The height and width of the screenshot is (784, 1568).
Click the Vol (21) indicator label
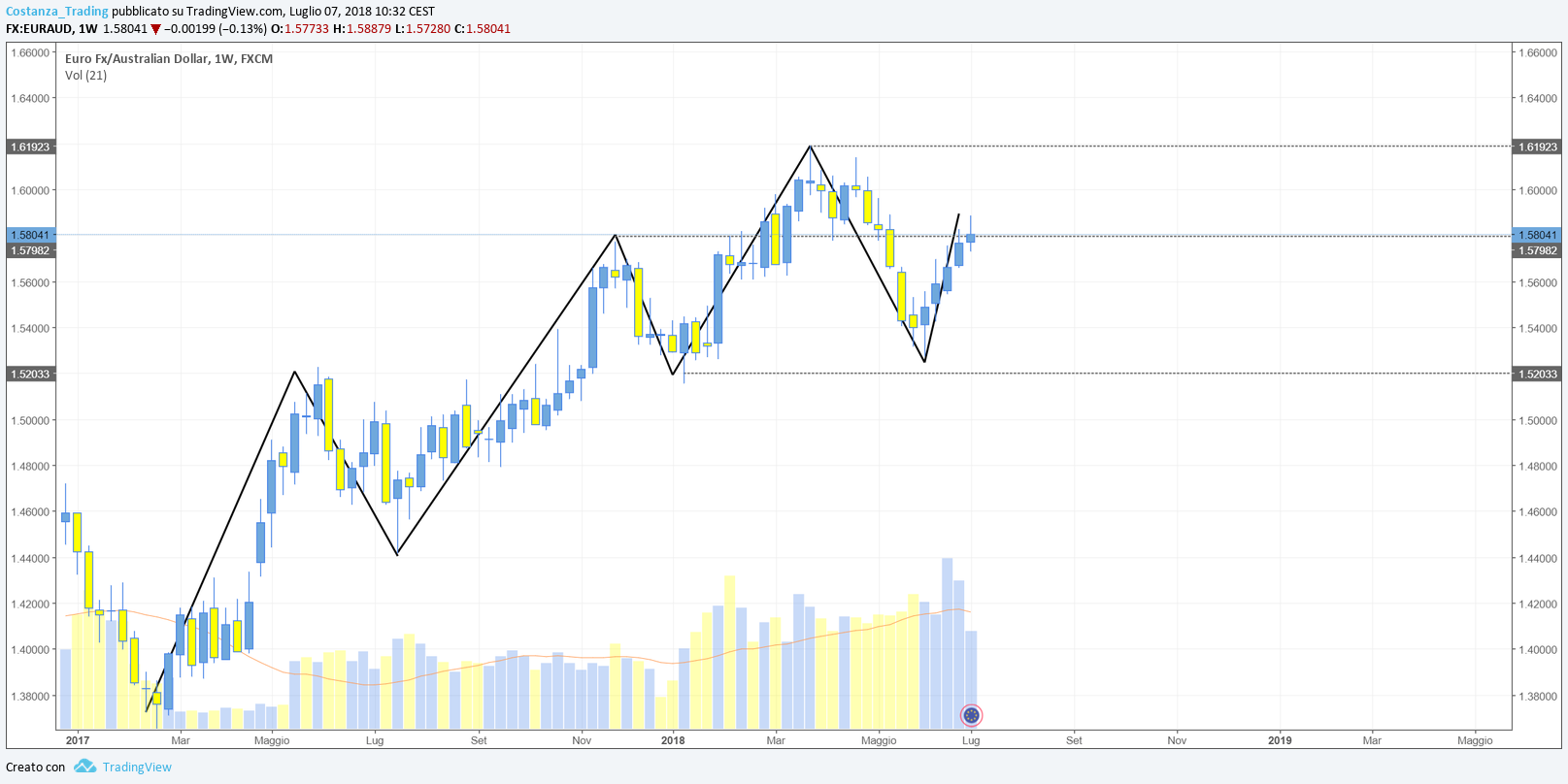(x=86, y=75)
